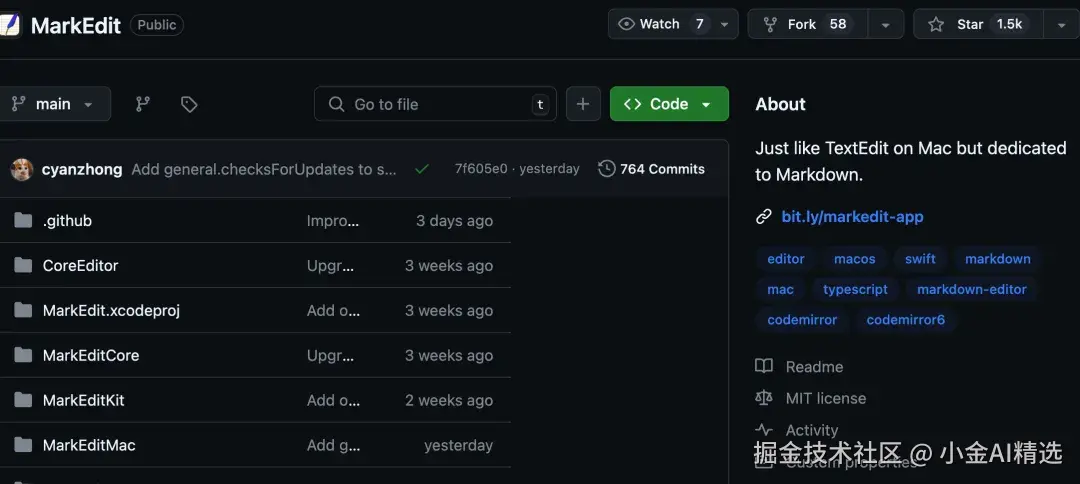Click the Go to file search field

[x=435, y=104]
